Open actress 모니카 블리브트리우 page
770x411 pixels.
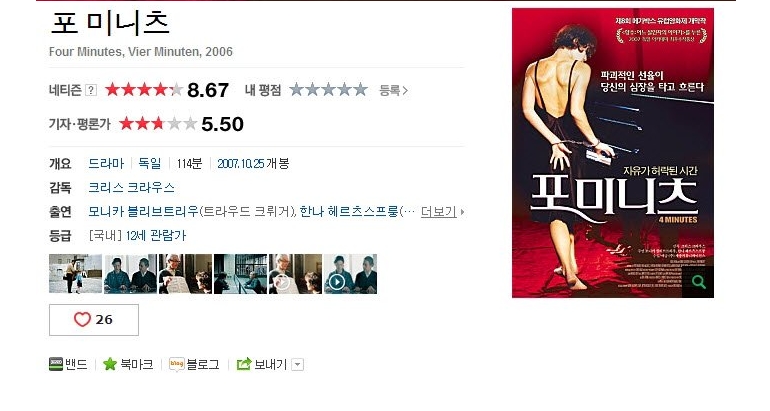(144, 212)
